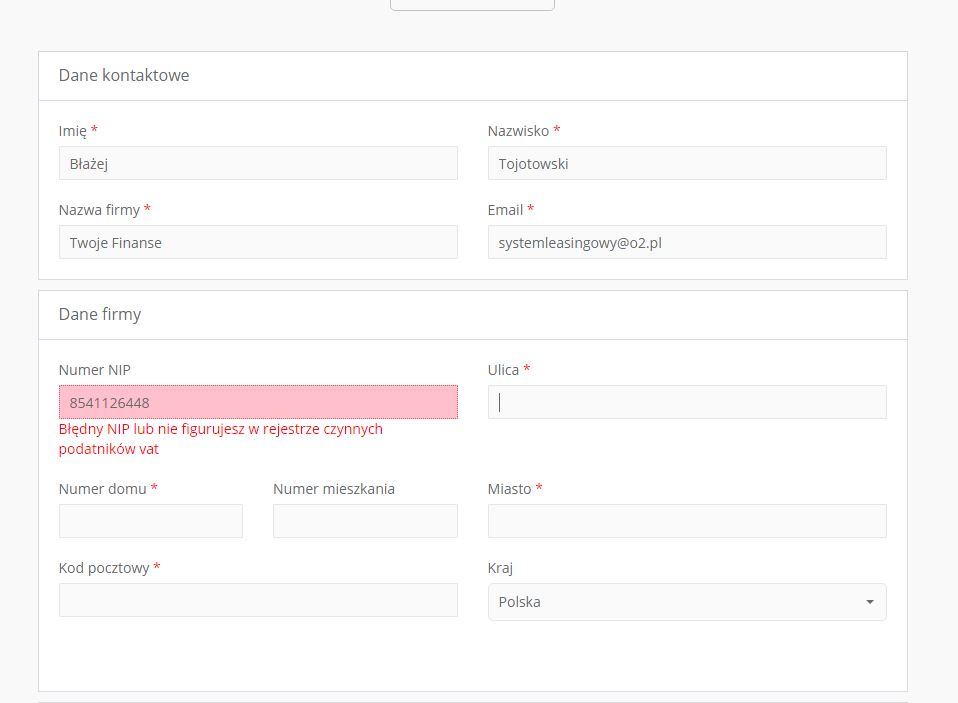Select the Numer mieszkania input field

click(x=365, y=521)
